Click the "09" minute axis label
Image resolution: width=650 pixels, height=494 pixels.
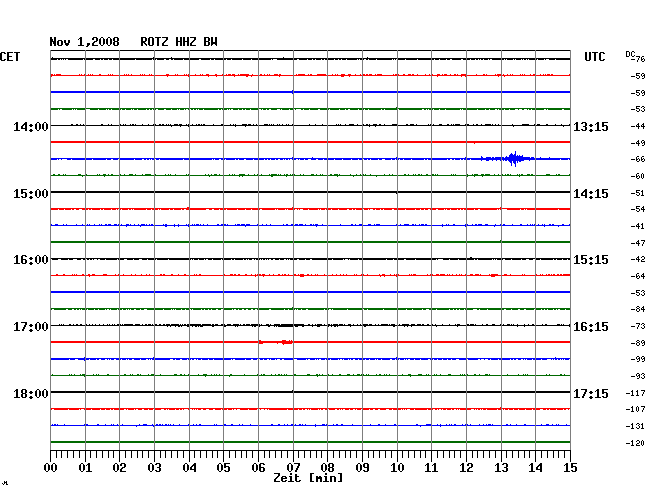pos(362,468)
